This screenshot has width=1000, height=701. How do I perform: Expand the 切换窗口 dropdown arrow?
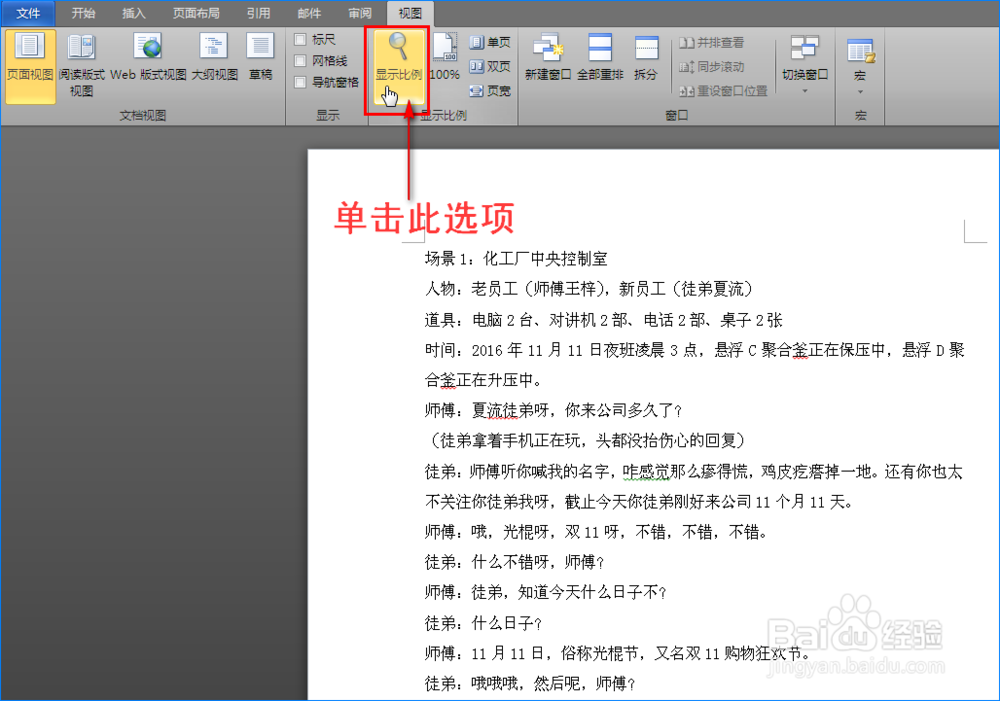click(805, 91)
